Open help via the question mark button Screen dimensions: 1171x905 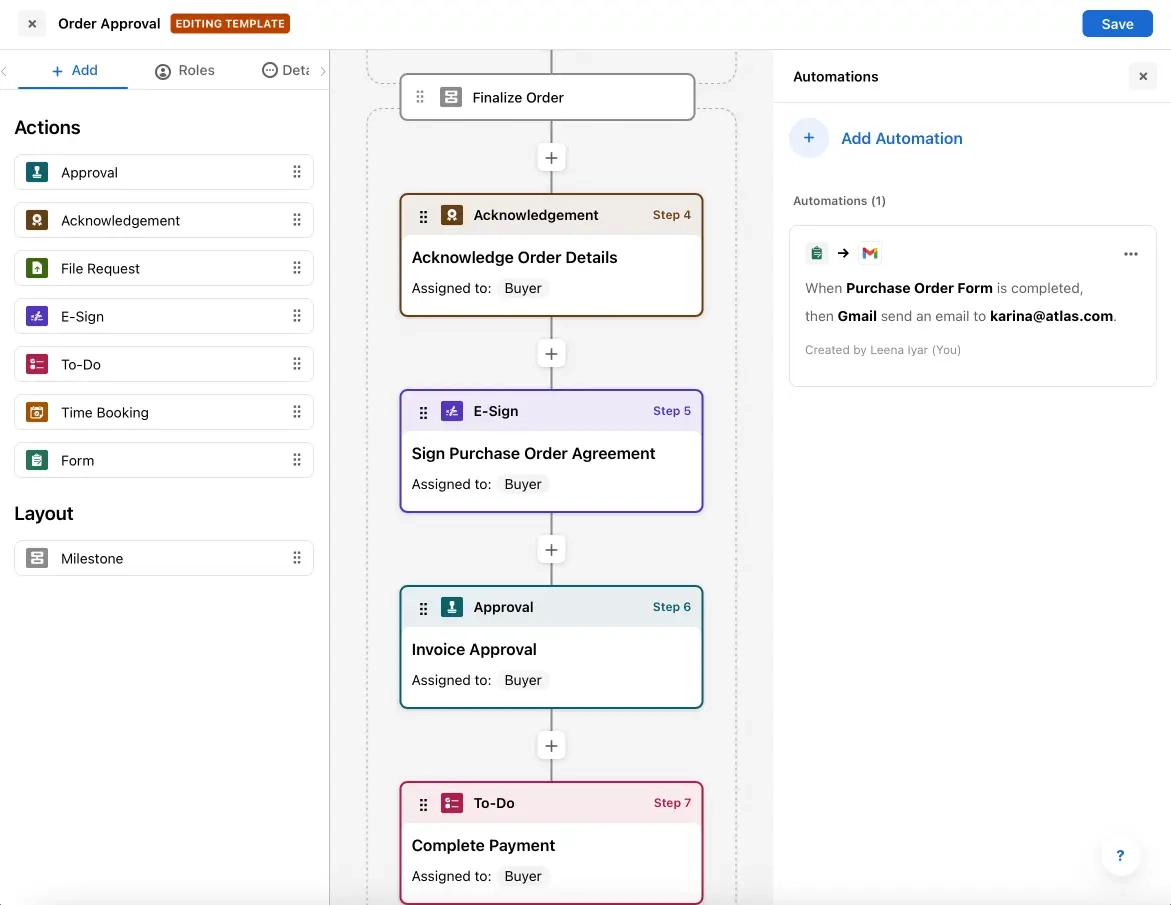(x=1120, y=856)
